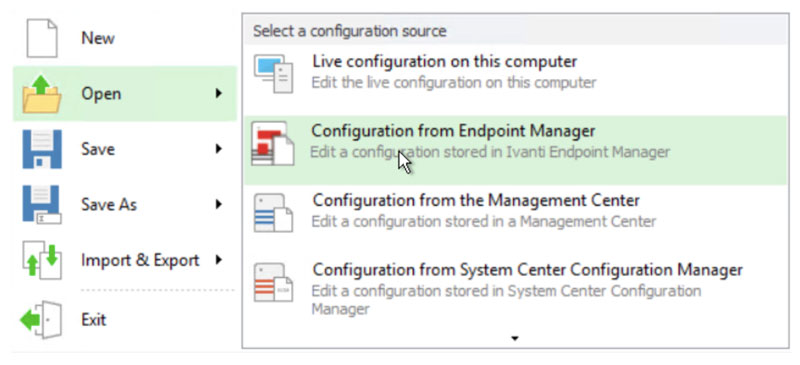This screenshot has width=800, height=365.
Task: Expand the Import & Export submenu arrow
Action: [x=218, y=260]
